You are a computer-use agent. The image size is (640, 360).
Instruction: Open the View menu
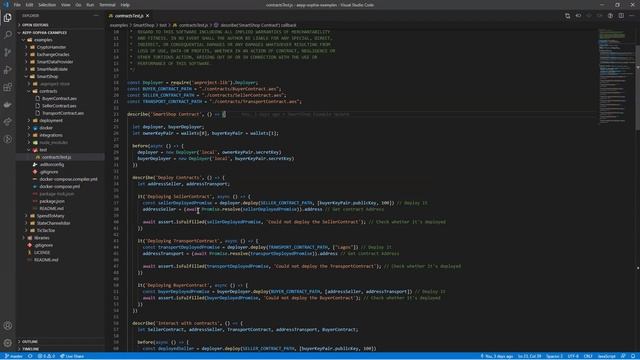click(x=66, y=5)
